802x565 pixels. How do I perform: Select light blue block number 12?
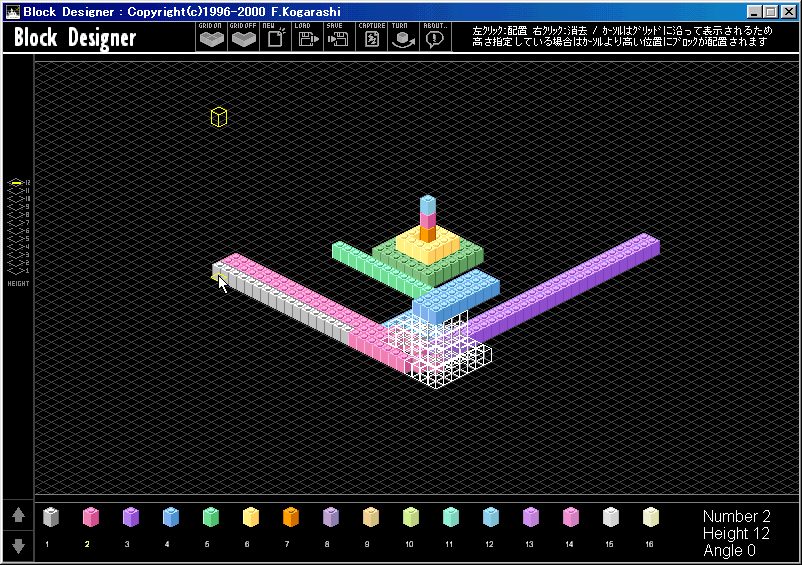(491, 517)
